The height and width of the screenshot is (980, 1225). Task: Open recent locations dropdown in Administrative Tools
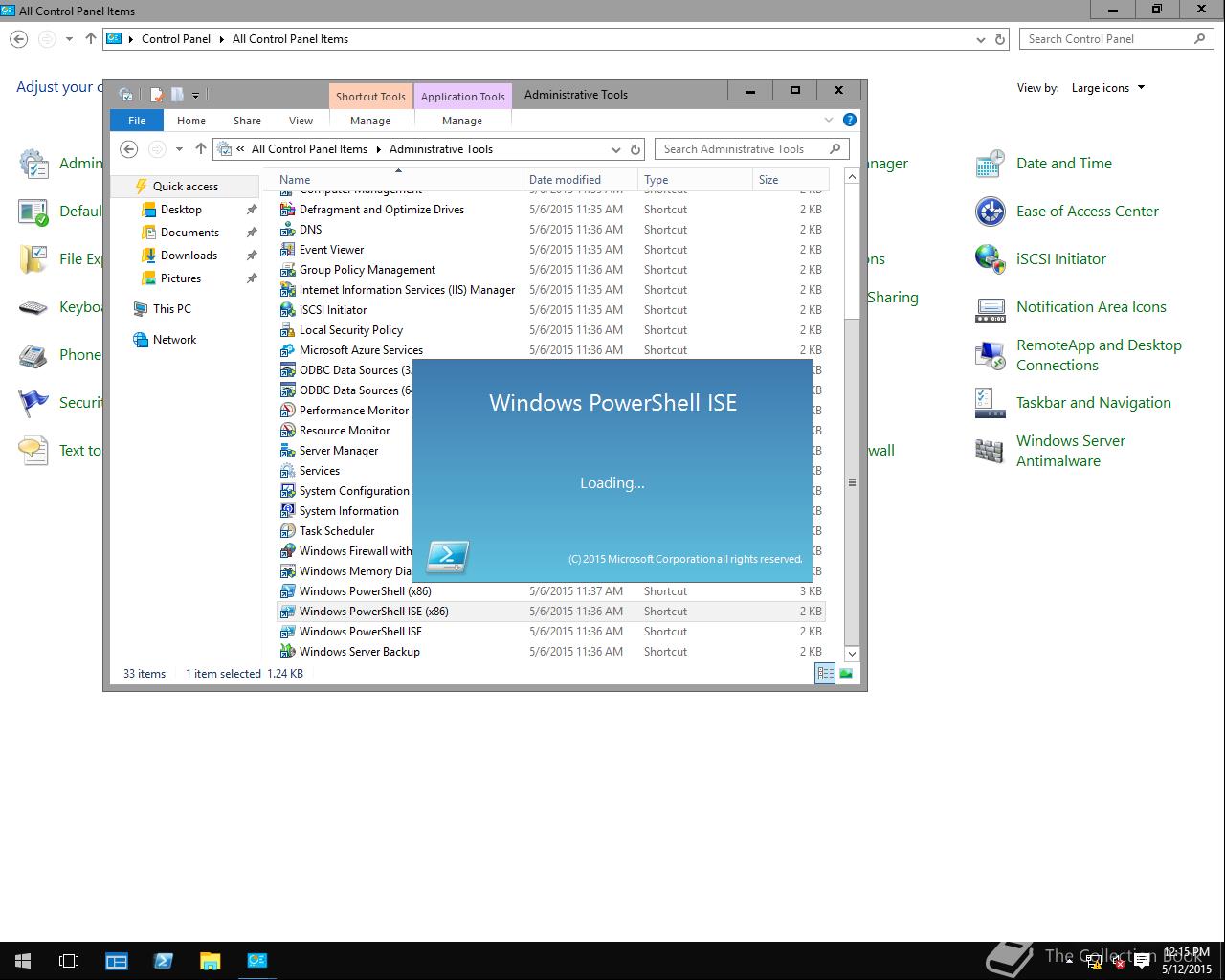pos(179,149)
